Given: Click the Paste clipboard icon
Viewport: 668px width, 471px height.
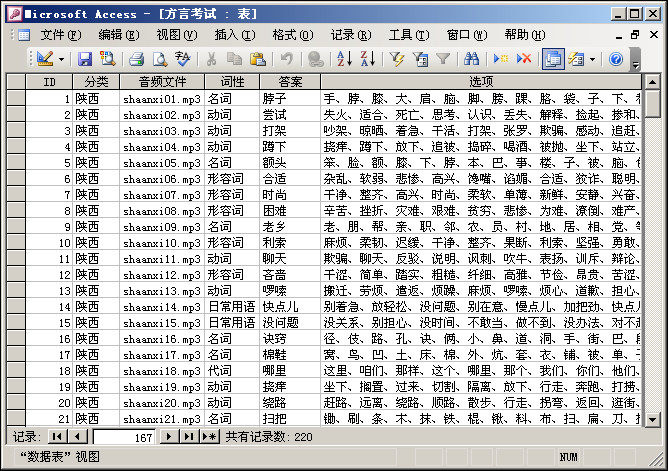Looking at the screenshot, I should pyautogui.click(x=258, y=59).
